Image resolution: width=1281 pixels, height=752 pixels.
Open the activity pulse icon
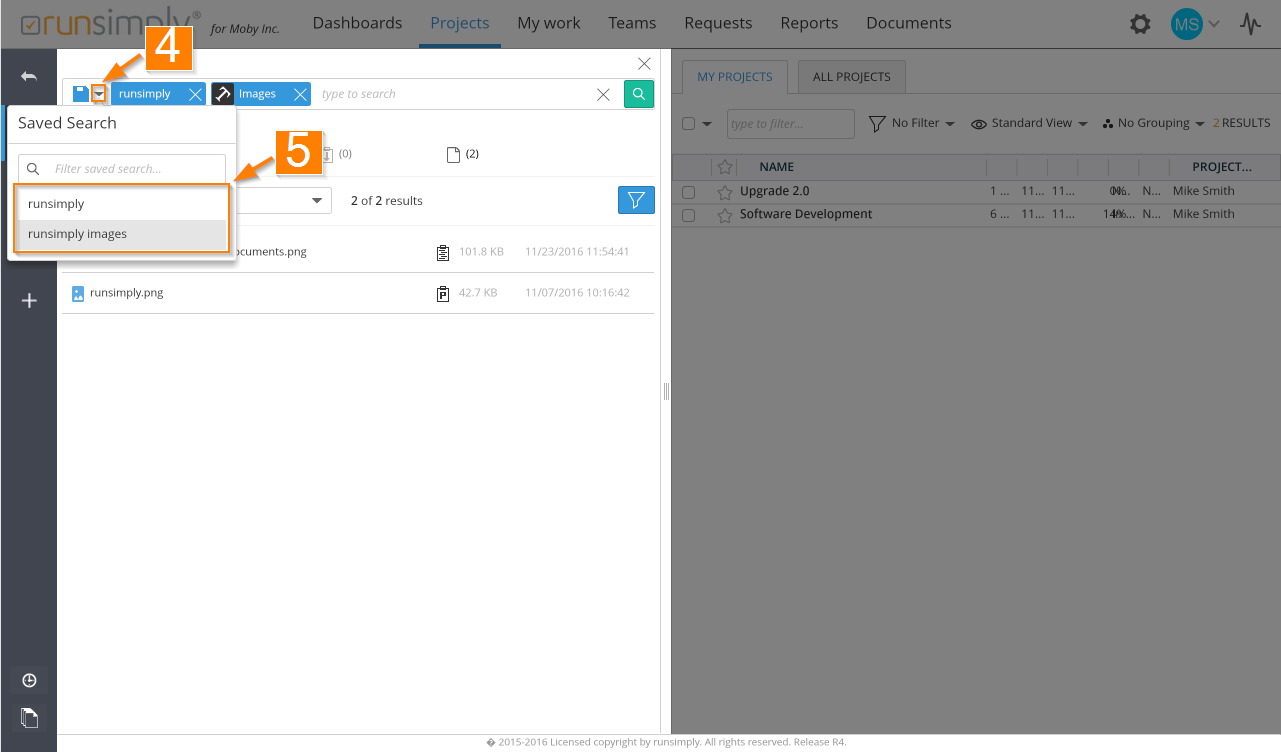(x=1250, y=24)
